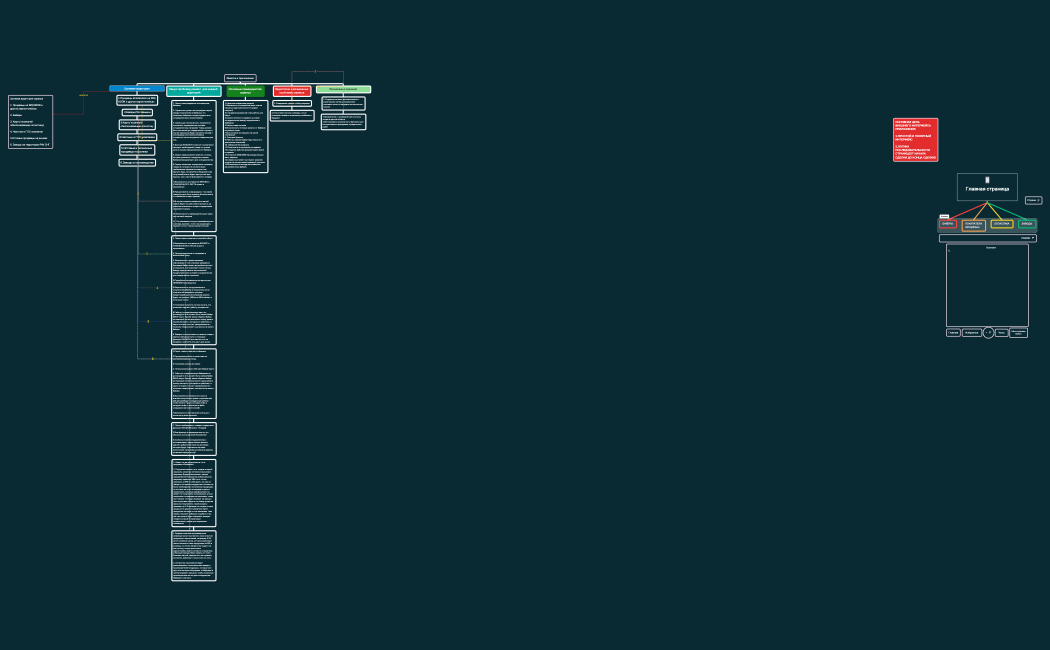Select the teal problem-solving header node
The width and height of the screenshot is (1050, 650).
point(194,91)
